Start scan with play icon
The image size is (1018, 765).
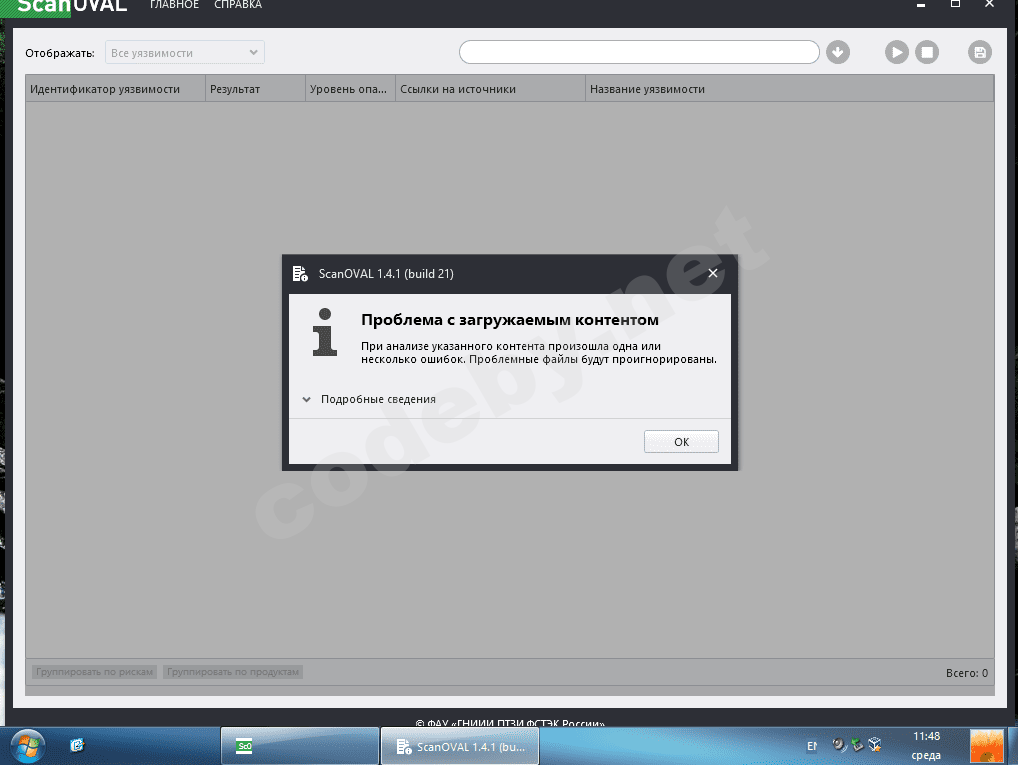(897, 52)
